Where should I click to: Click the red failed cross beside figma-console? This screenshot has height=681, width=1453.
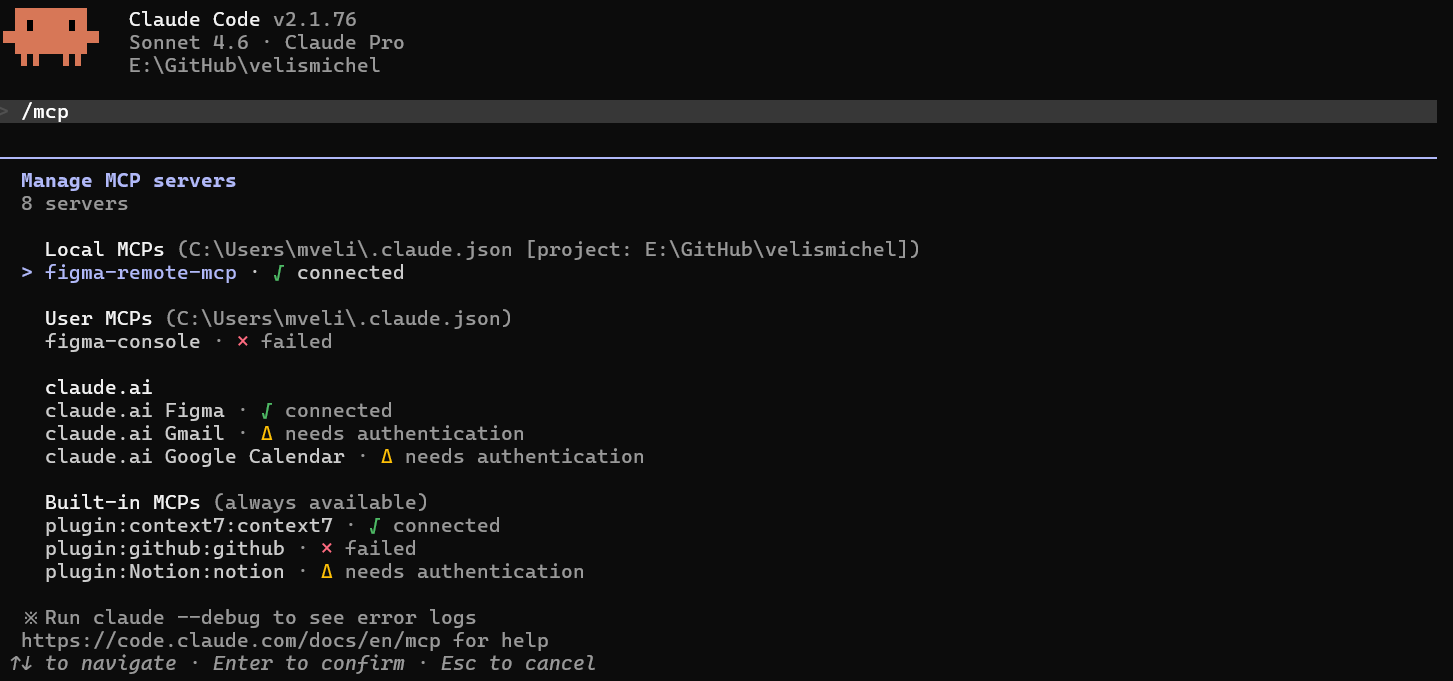pos(243,342)
